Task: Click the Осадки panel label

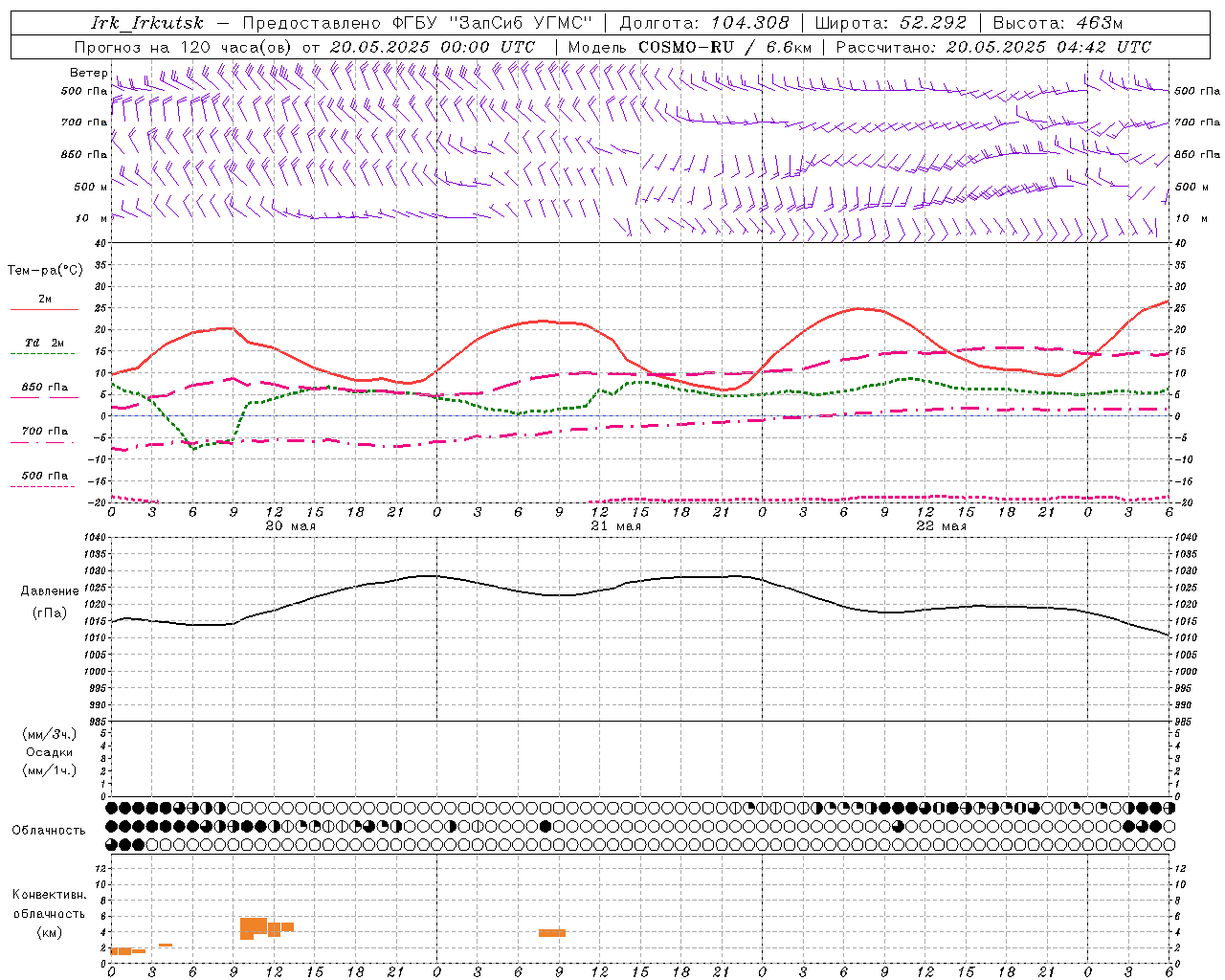Action: [50, 752]
